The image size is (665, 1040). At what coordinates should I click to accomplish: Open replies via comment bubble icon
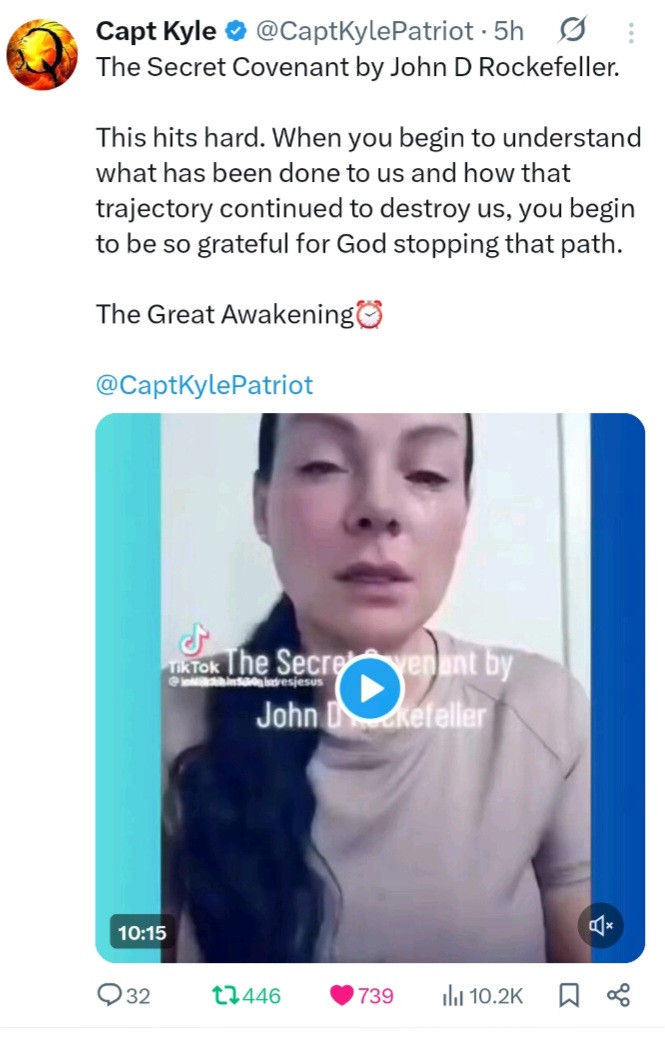[123, 995]
